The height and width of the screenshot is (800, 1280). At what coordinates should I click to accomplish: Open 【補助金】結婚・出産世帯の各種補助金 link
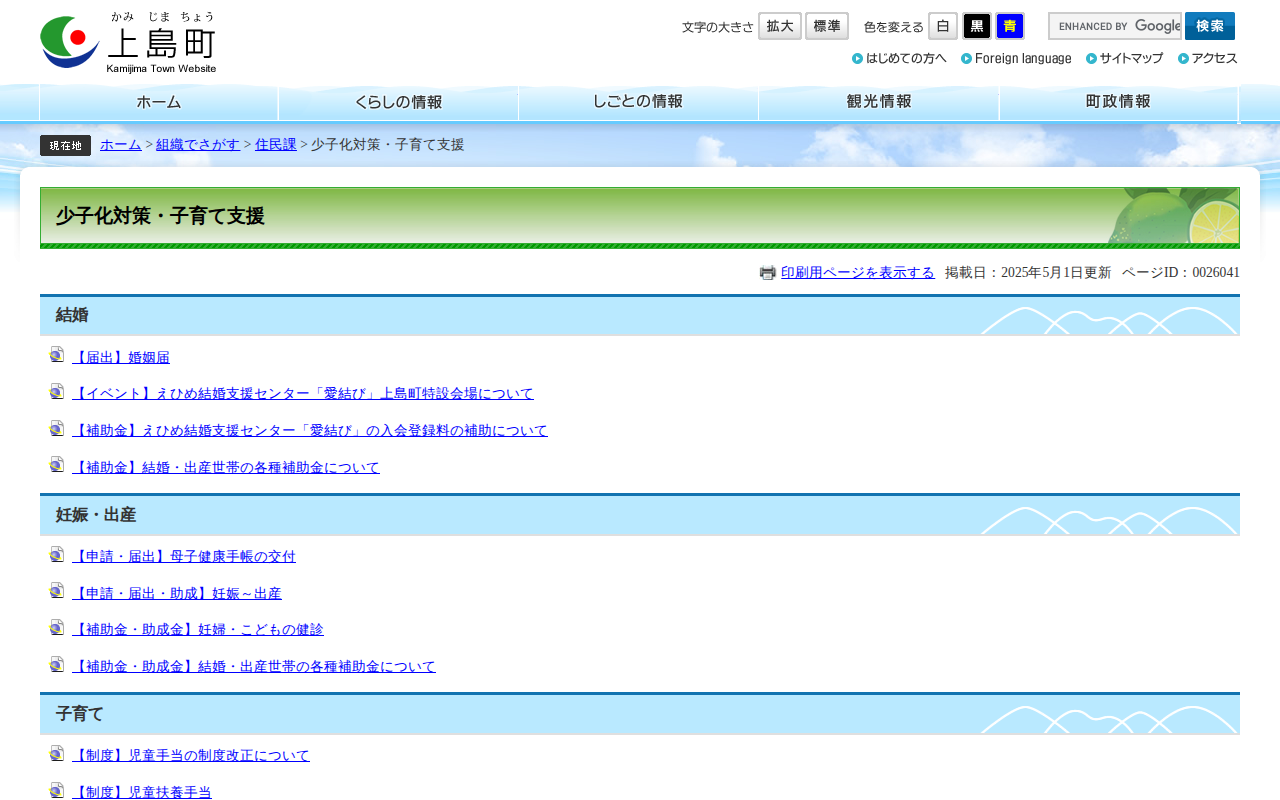pos(226,468)
